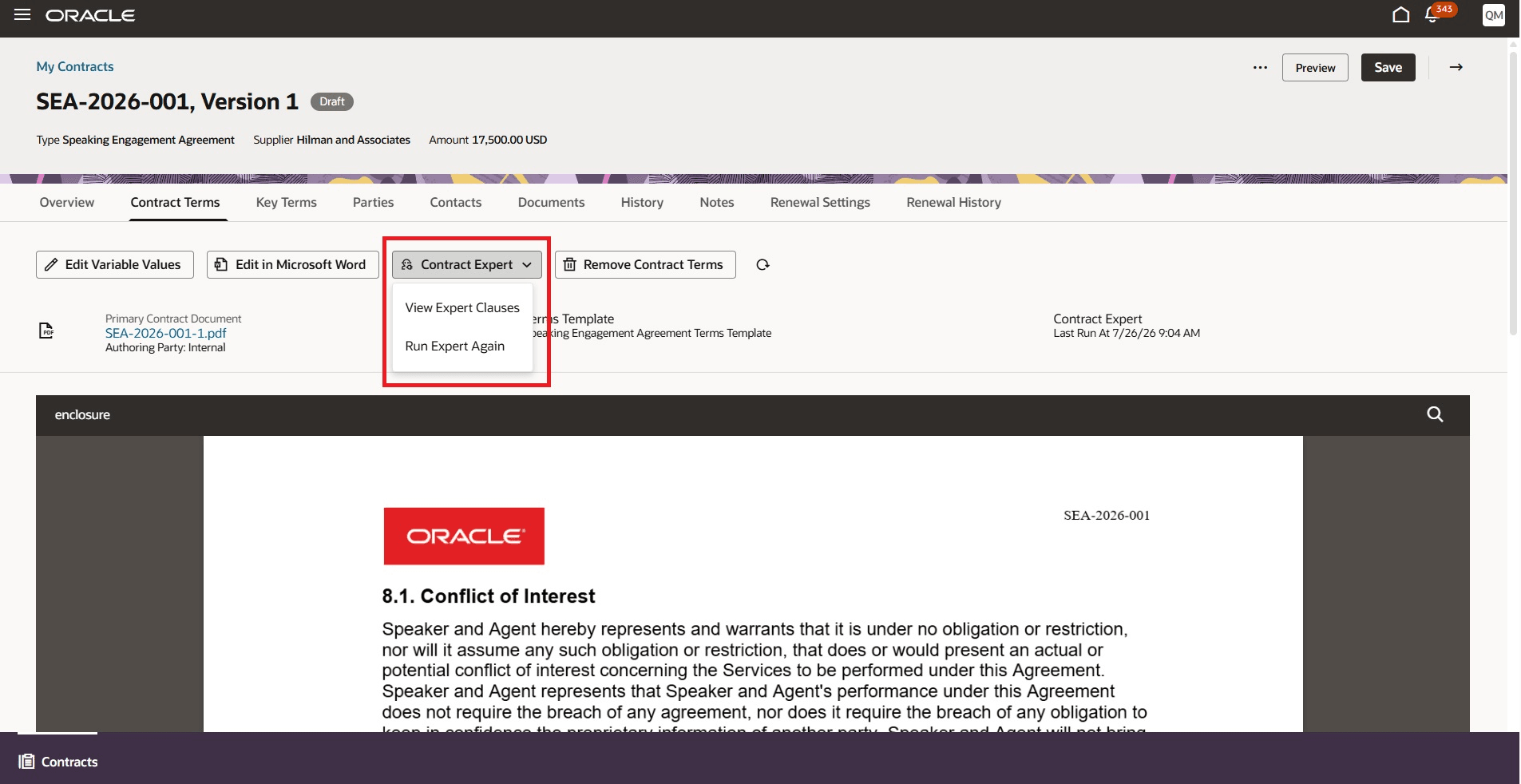Click the Last Run At timestamp text
Image resolution: width=1521 pixels, height=784 pixels.
tap(1127, 334)
